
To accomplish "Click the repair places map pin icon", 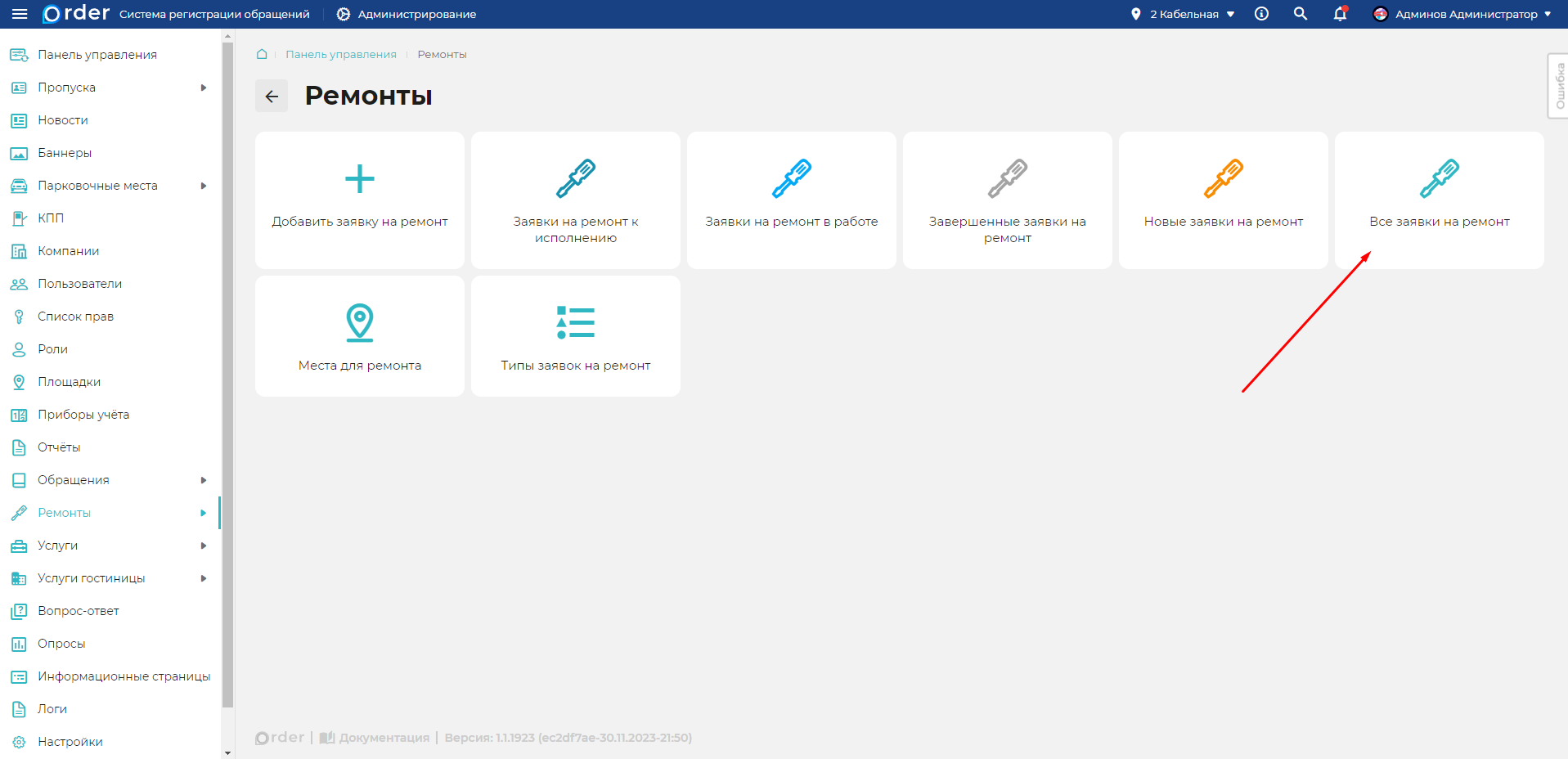I will point(359,322).
